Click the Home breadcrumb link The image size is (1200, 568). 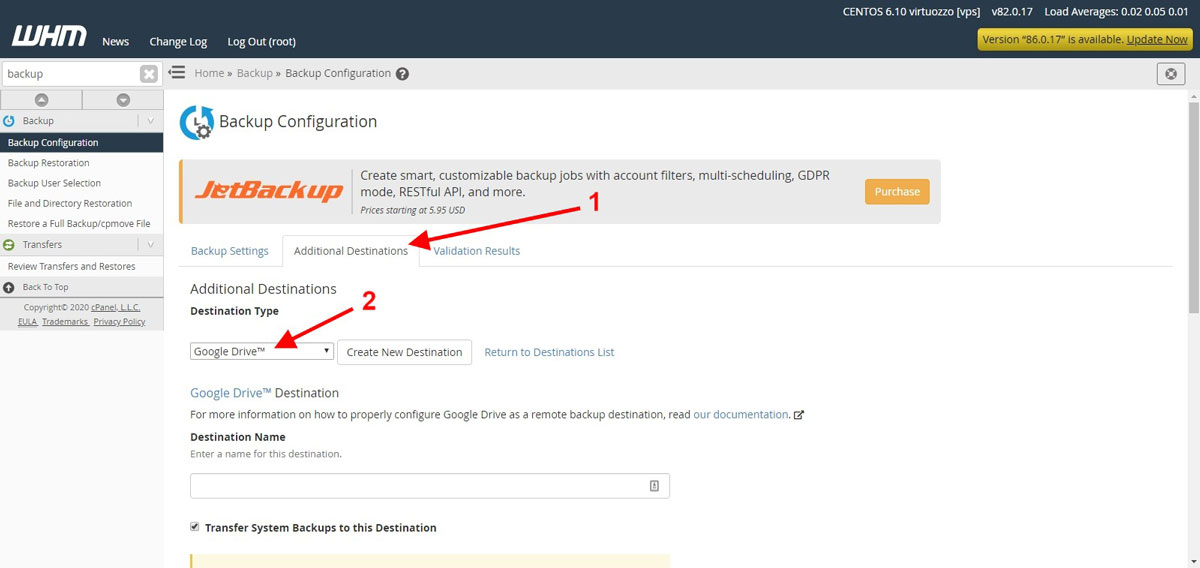tap(209, 73)
